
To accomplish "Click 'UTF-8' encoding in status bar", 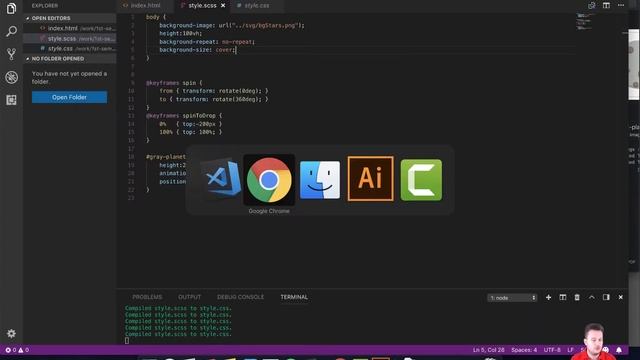I will point(552,350).
